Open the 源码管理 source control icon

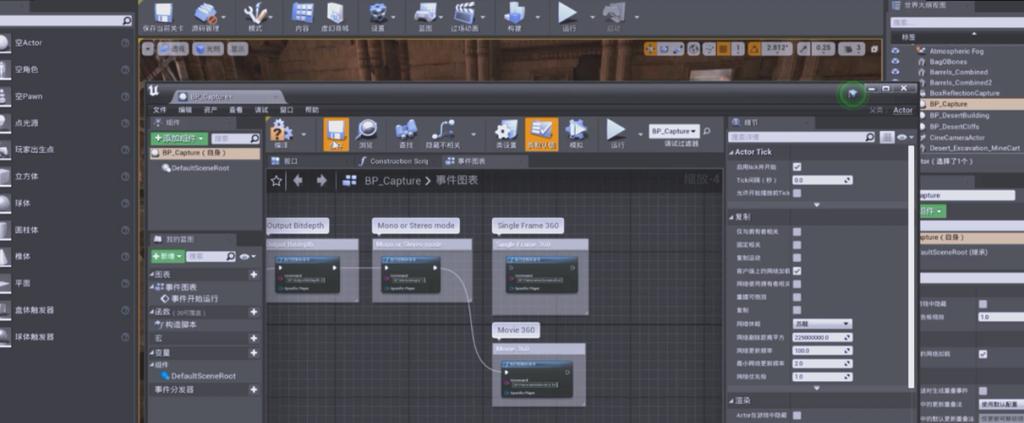coord(206,13)
